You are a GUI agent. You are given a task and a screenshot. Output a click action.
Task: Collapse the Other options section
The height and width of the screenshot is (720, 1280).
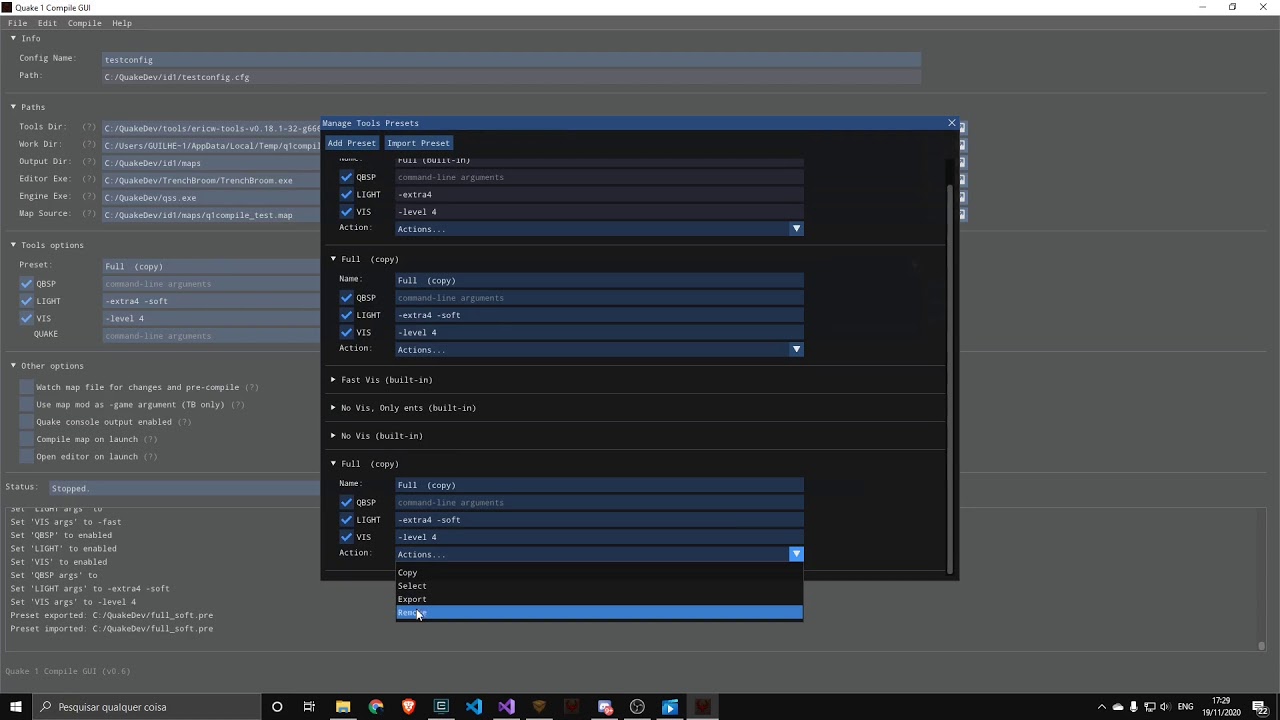[13, 366]
